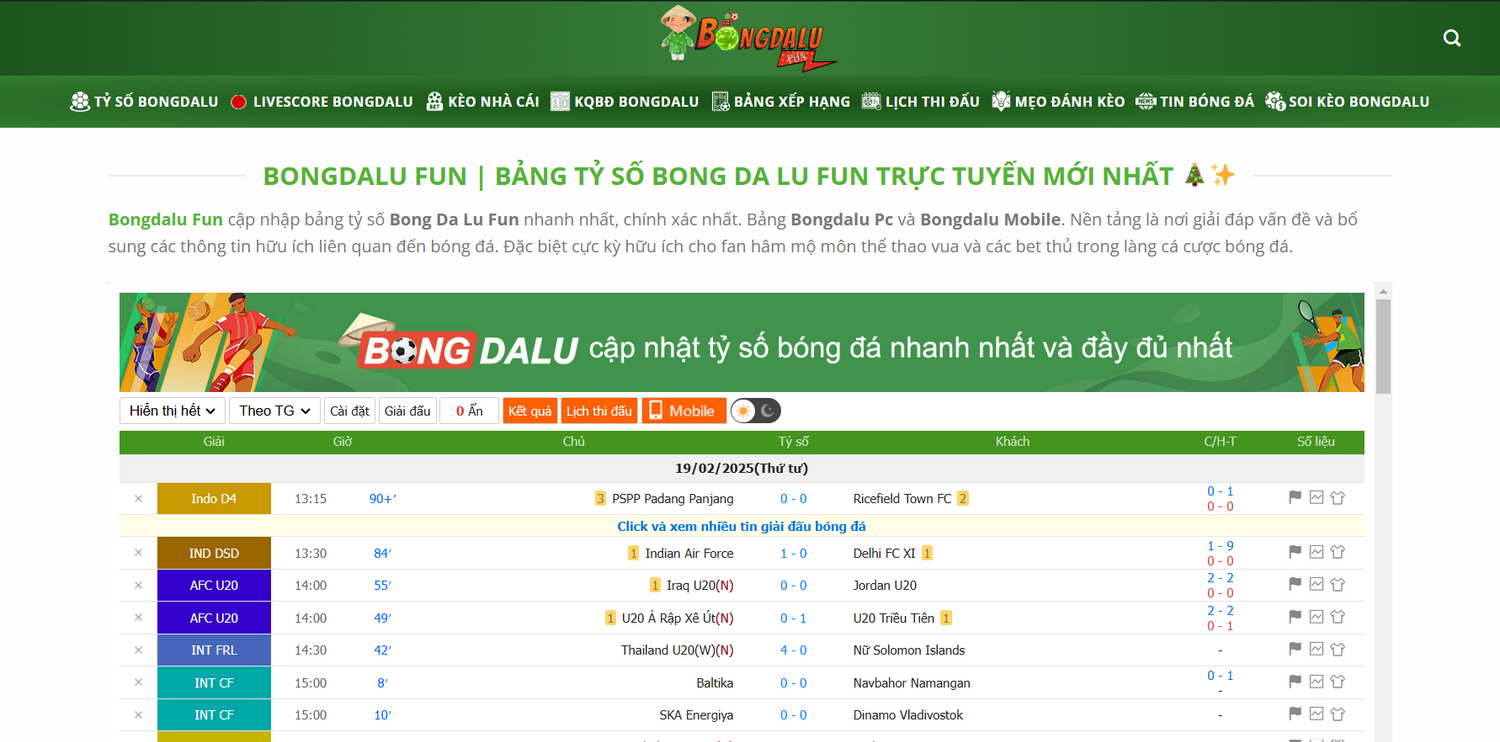Click shirt icon in SKA Energiya row

1338,714
